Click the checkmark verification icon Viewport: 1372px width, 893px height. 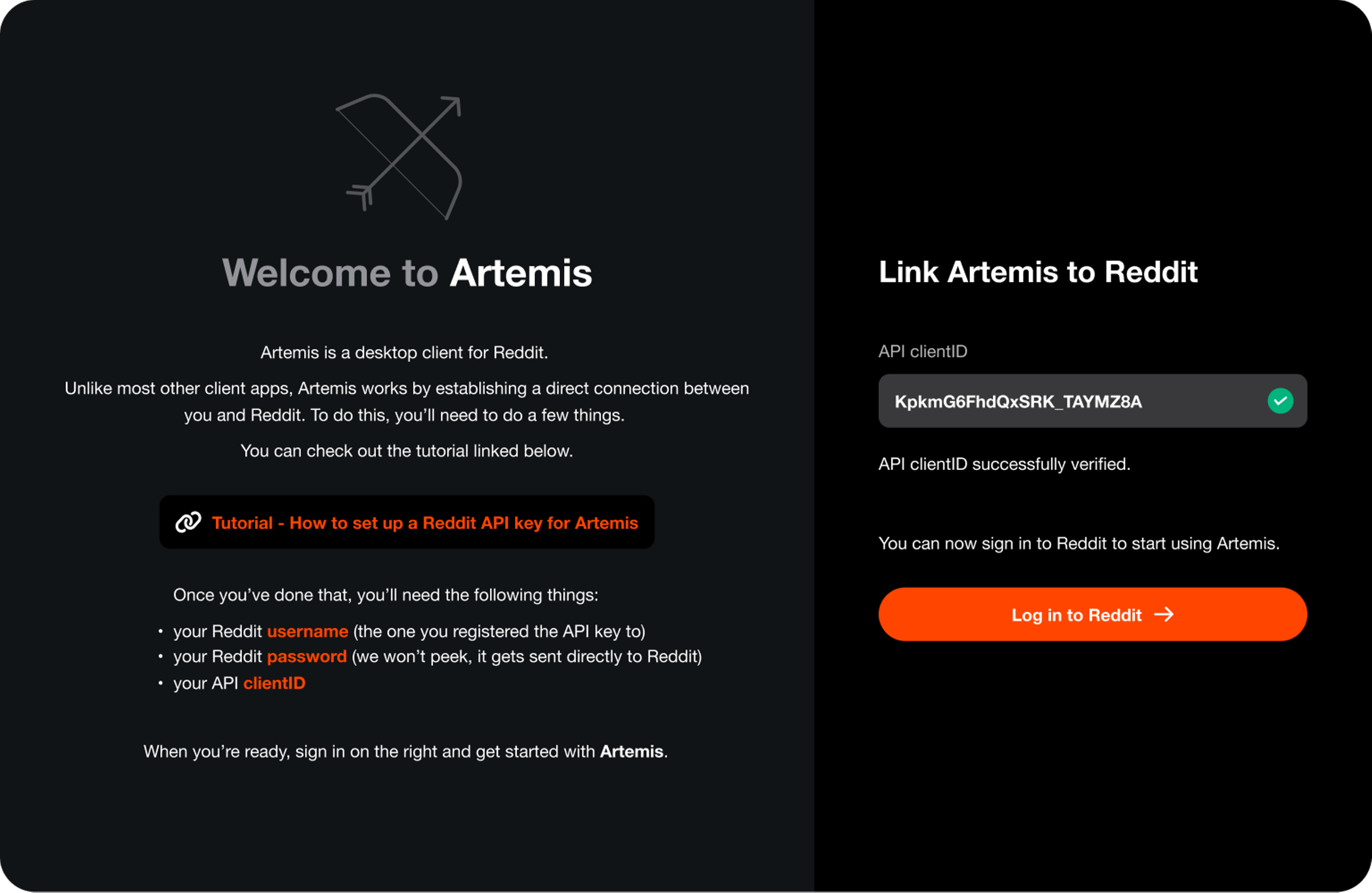pyautogui.click(x=1280, y=401)
